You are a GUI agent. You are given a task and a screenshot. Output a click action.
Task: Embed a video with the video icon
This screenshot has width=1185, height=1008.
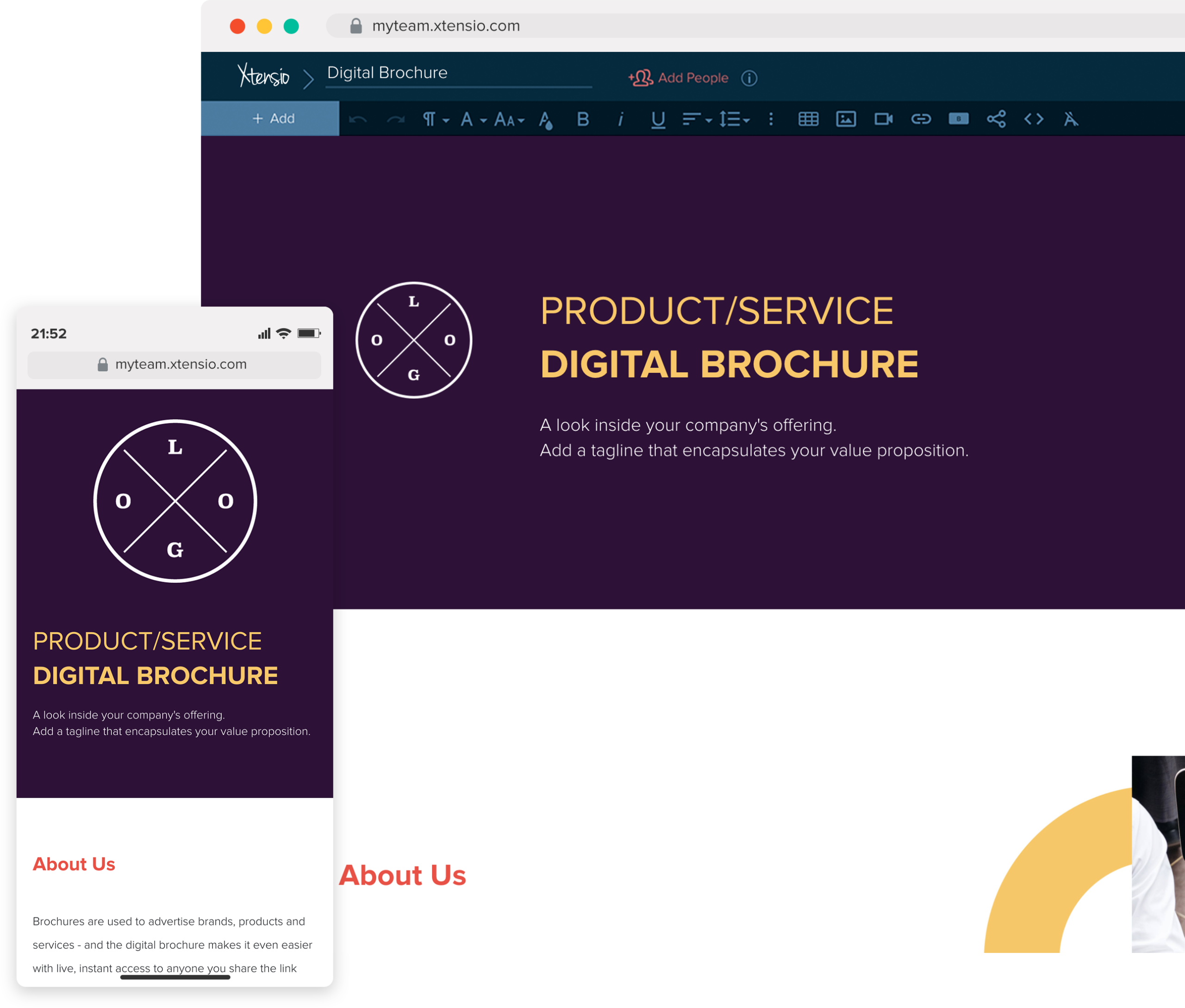click(884, 119)
